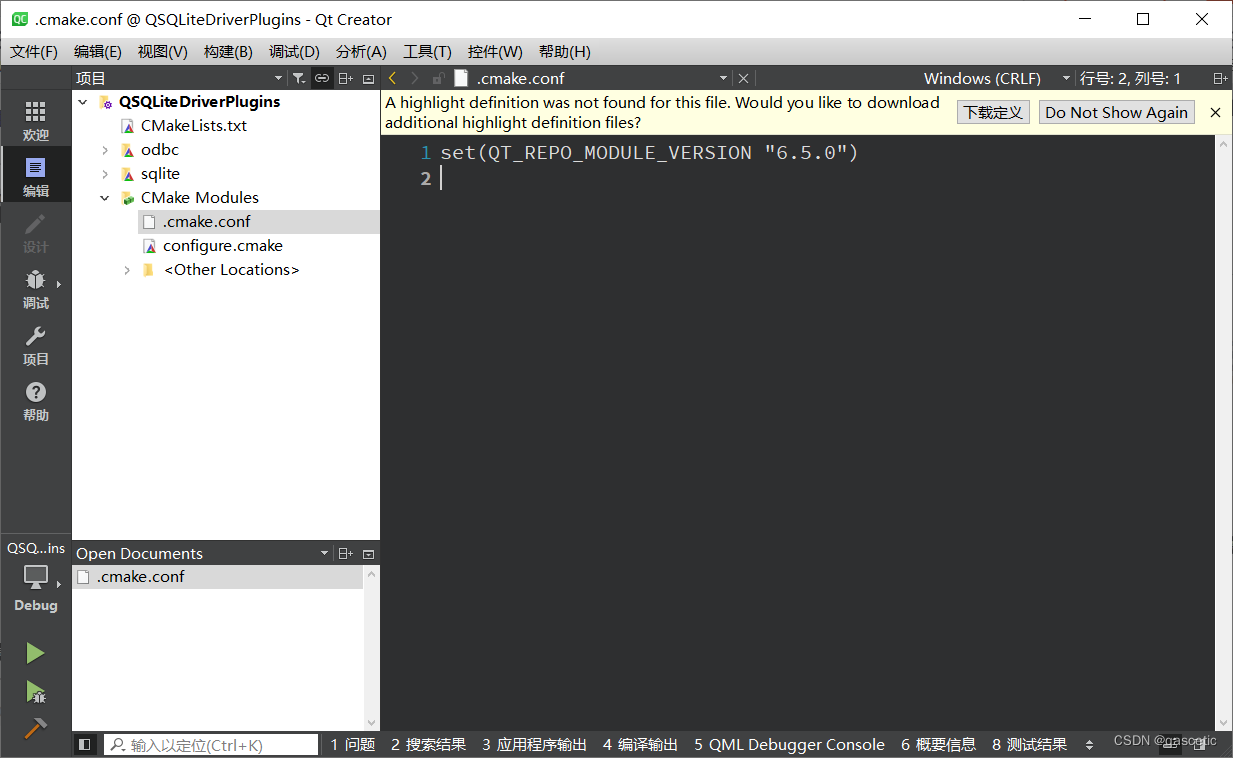Image resolution: width=1233 pixels, height=758 pixels.
Task: Select CMakeLists.txt in project tree
Action: pyautogui.click(x=194, y=126)
